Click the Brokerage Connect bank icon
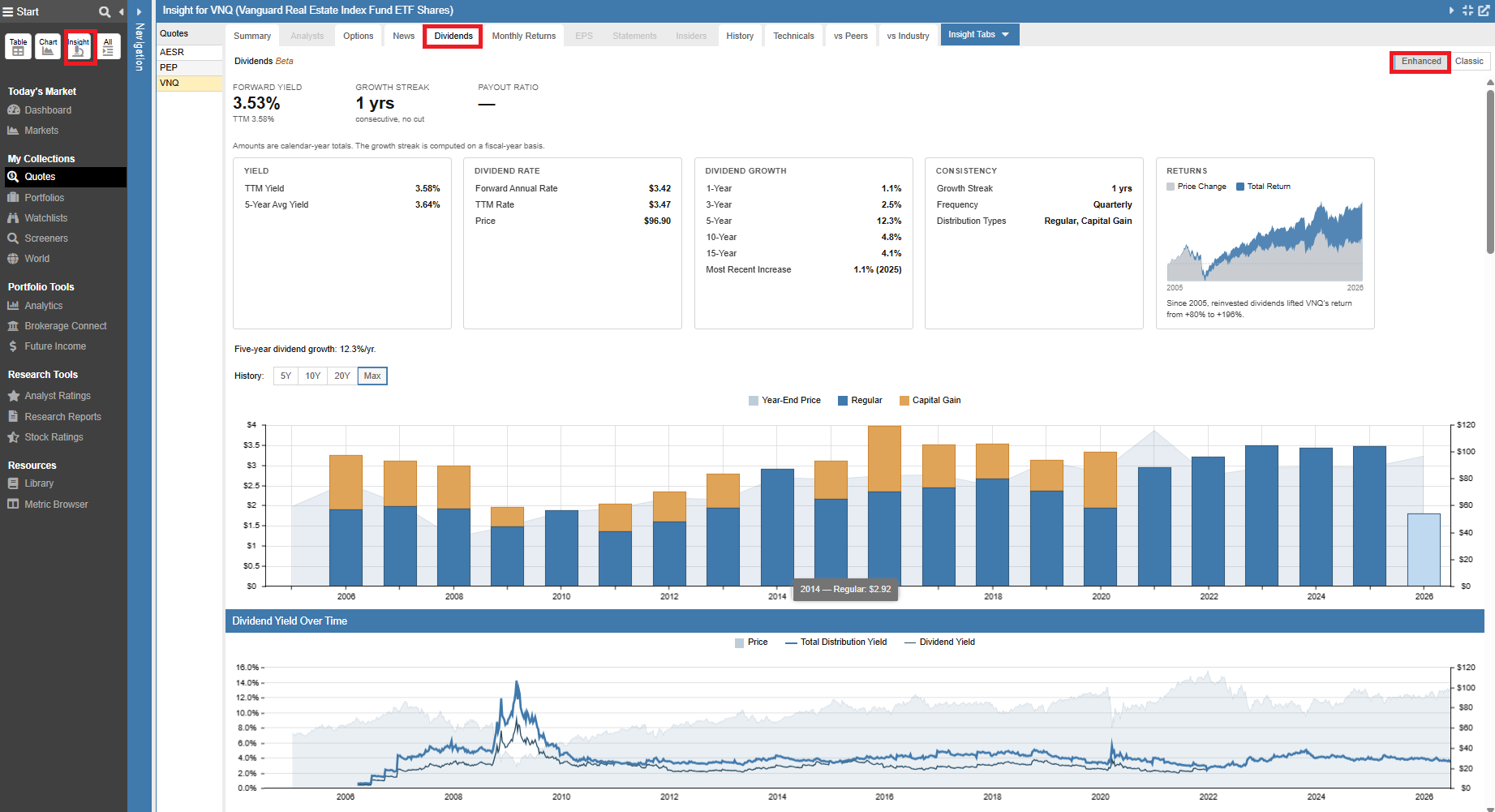The image size is (1495, 812). click(13, 326)
